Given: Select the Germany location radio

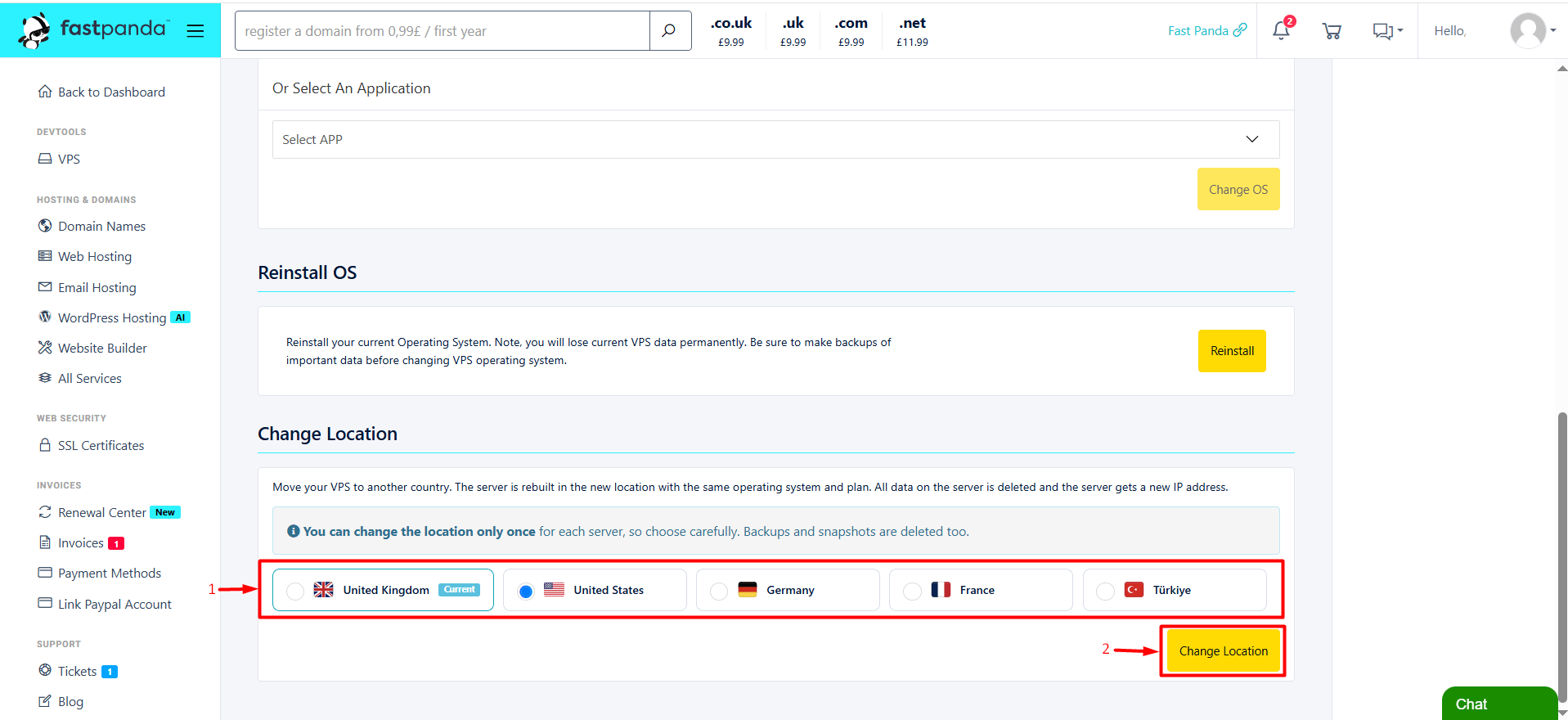Looking at the screenshot, I should click(719, 591).
